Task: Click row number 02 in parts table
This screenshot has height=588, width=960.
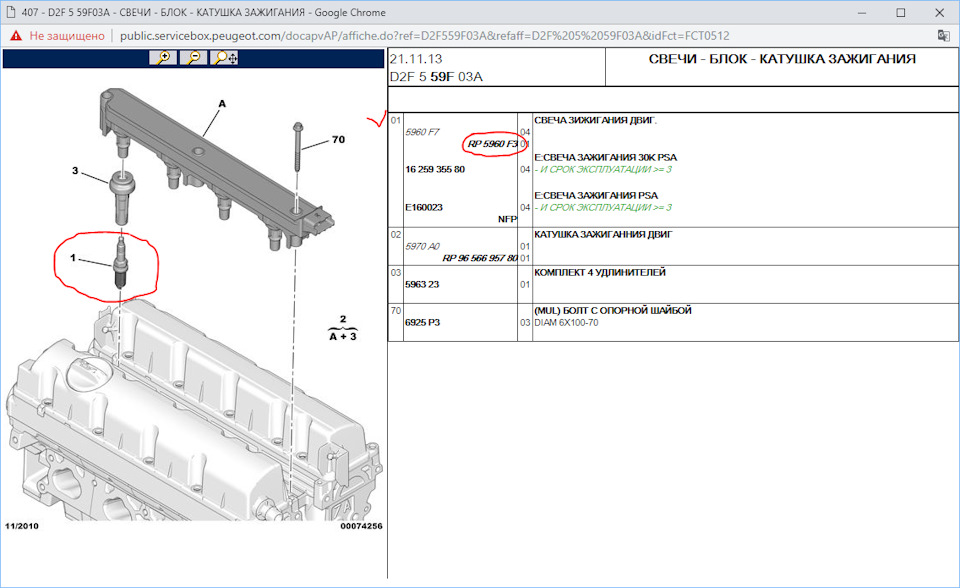Action: pyautogui.click(x=396, y=234)
